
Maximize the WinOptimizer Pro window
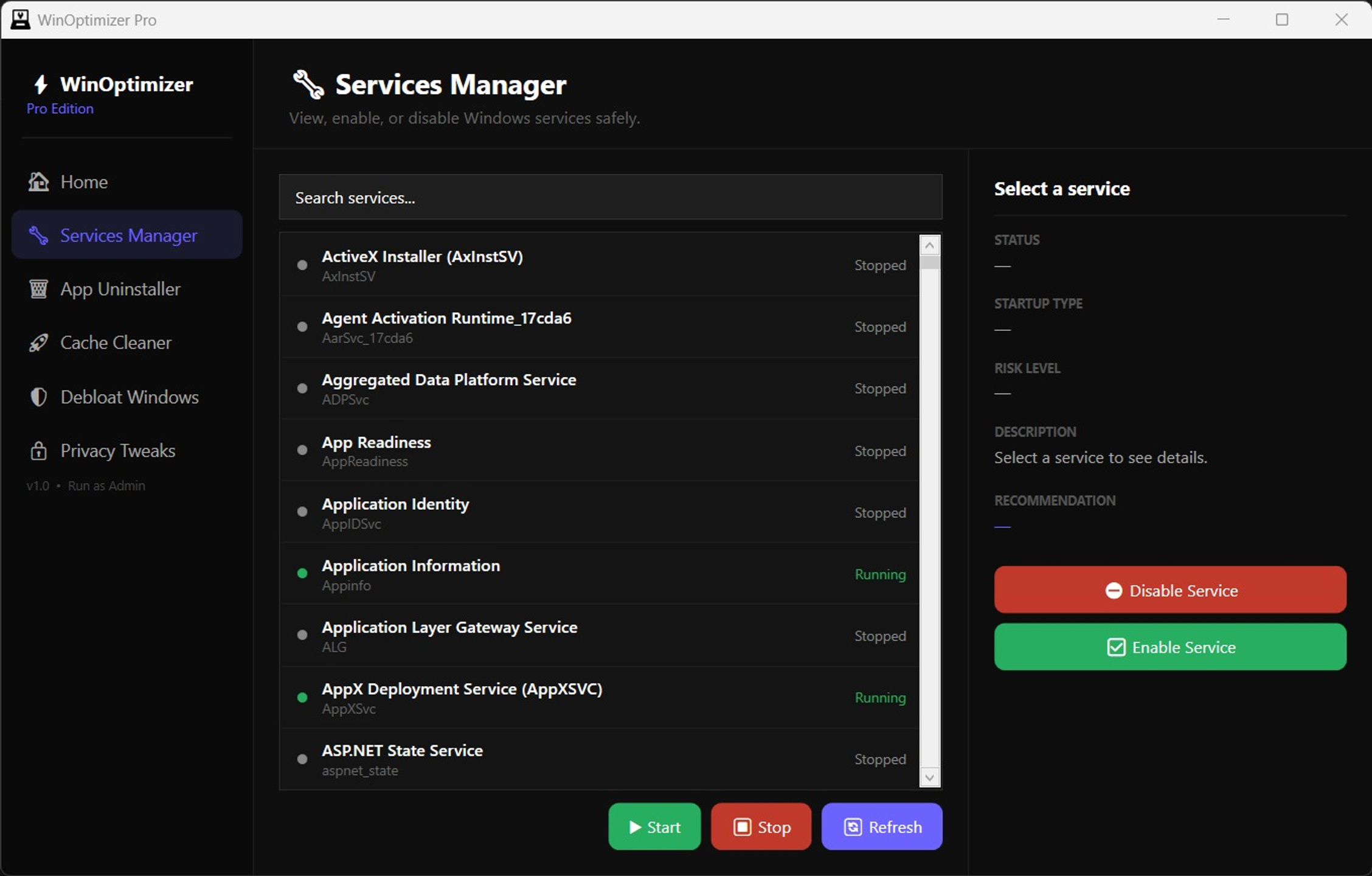click(1282, 19)
